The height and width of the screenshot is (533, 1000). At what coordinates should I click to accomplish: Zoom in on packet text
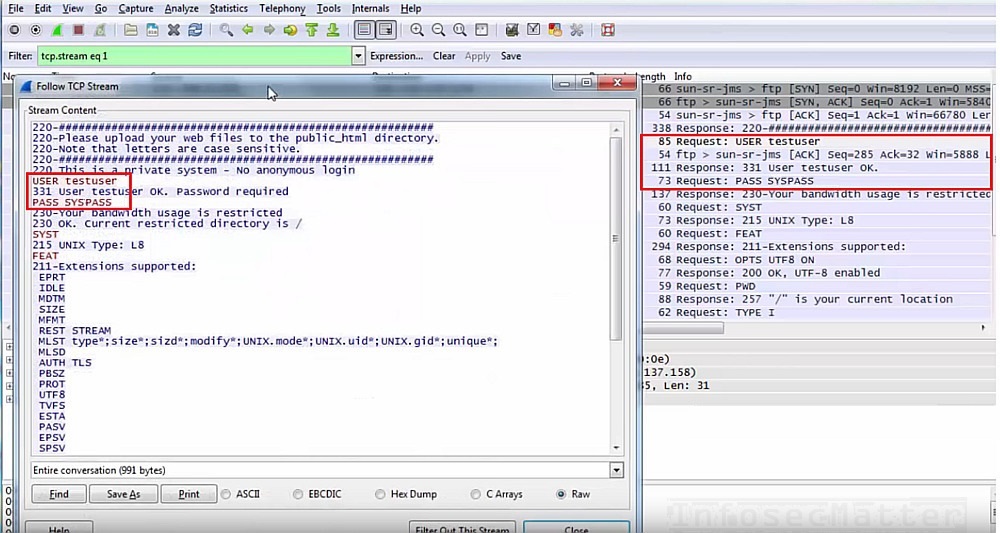point(417,30)
